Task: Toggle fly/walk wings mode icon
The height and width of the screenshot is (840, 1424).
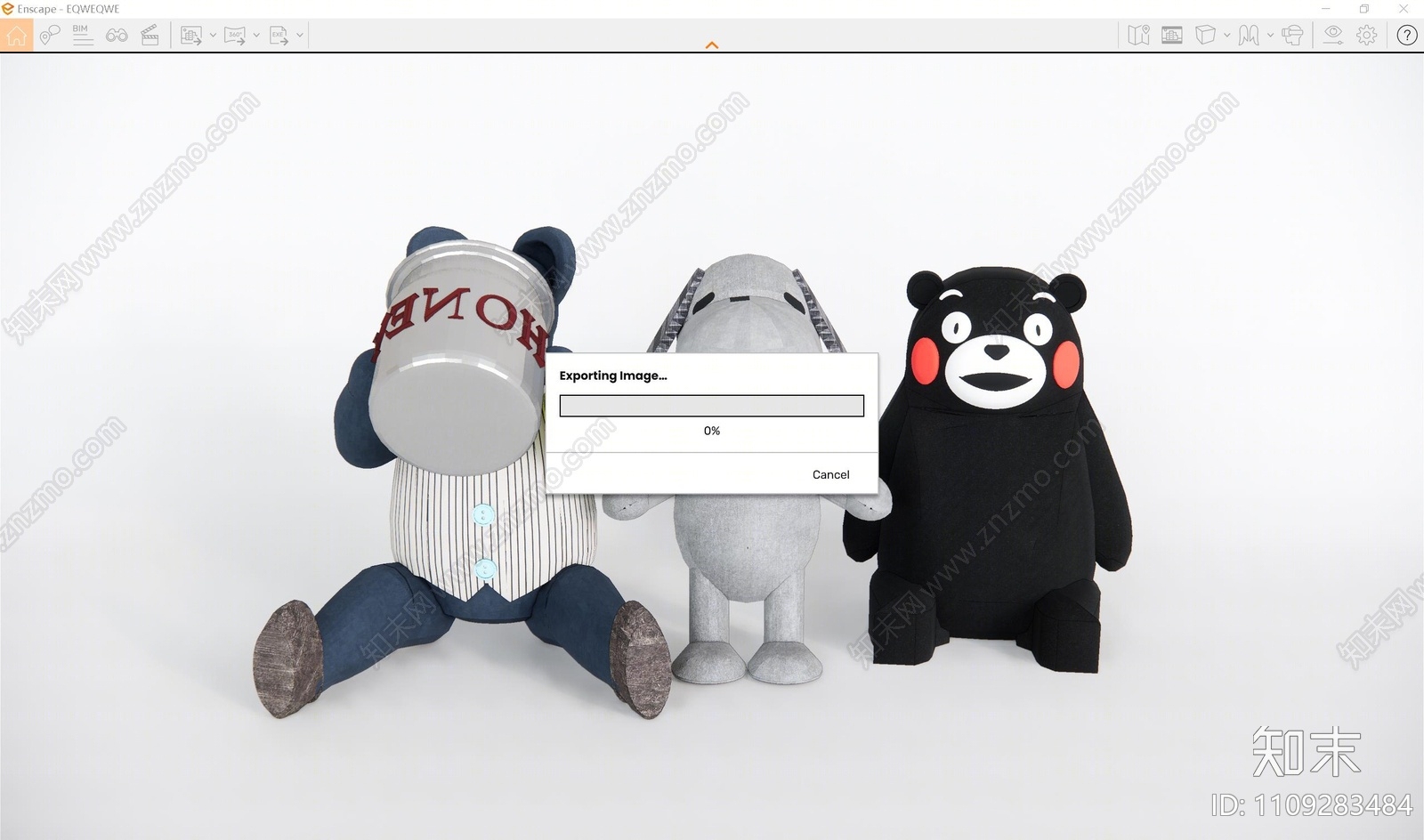Action: (1249, 36)
